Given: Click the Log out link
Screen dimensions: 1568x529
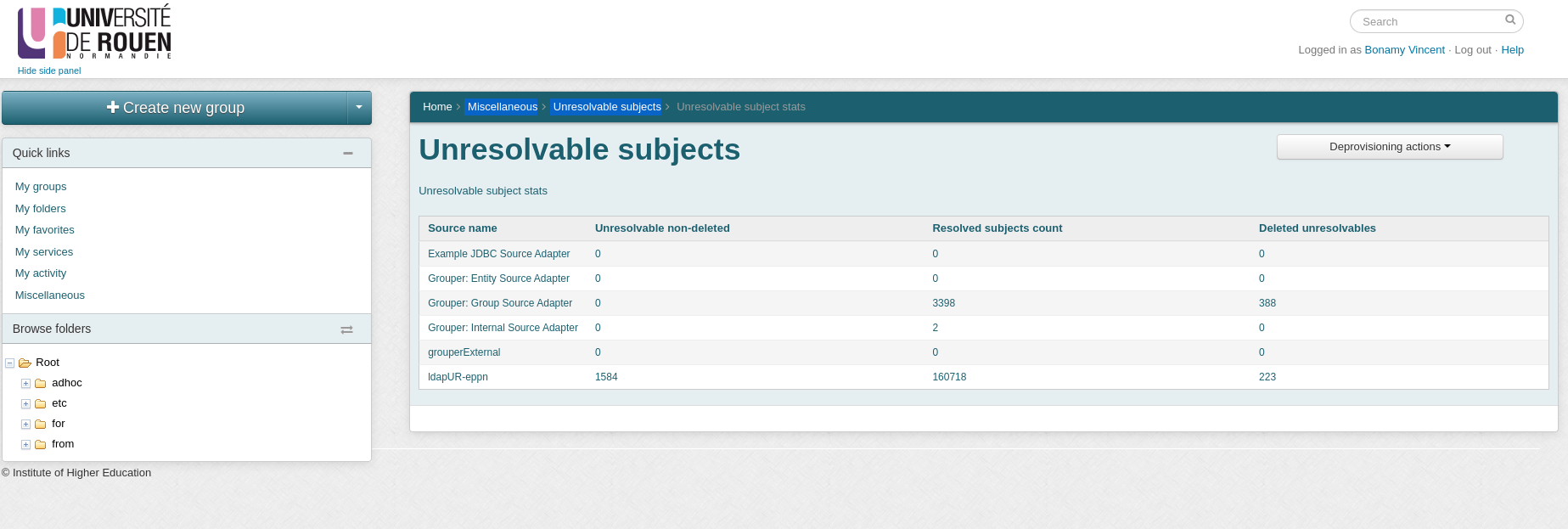Looking at the screenshot, I should tap(1472, 50).
